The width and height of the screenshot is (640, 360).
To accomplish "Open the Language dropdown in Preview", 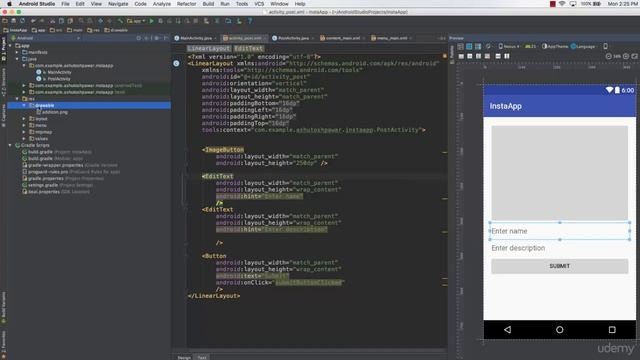I will pos(583,47).
